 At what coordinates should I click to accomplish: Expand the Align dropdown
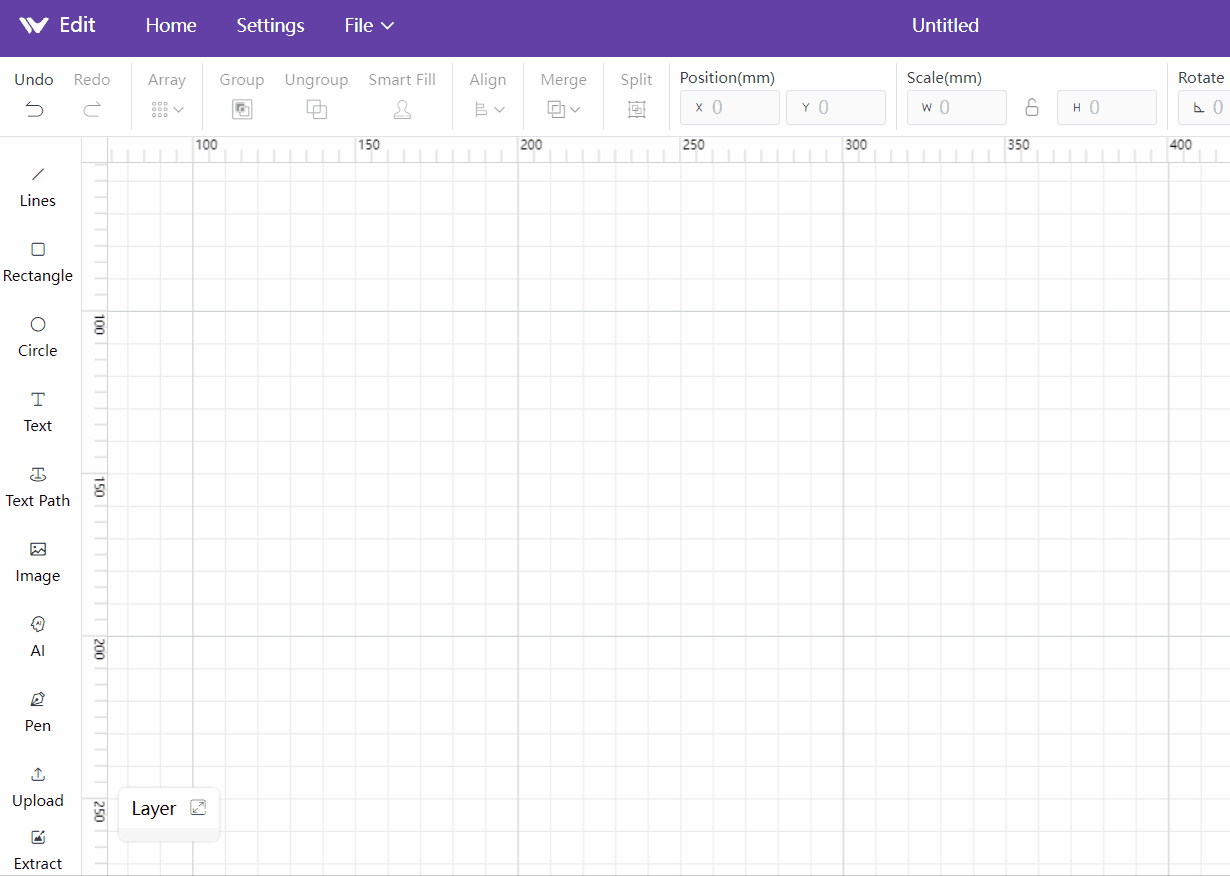[489, 109]
